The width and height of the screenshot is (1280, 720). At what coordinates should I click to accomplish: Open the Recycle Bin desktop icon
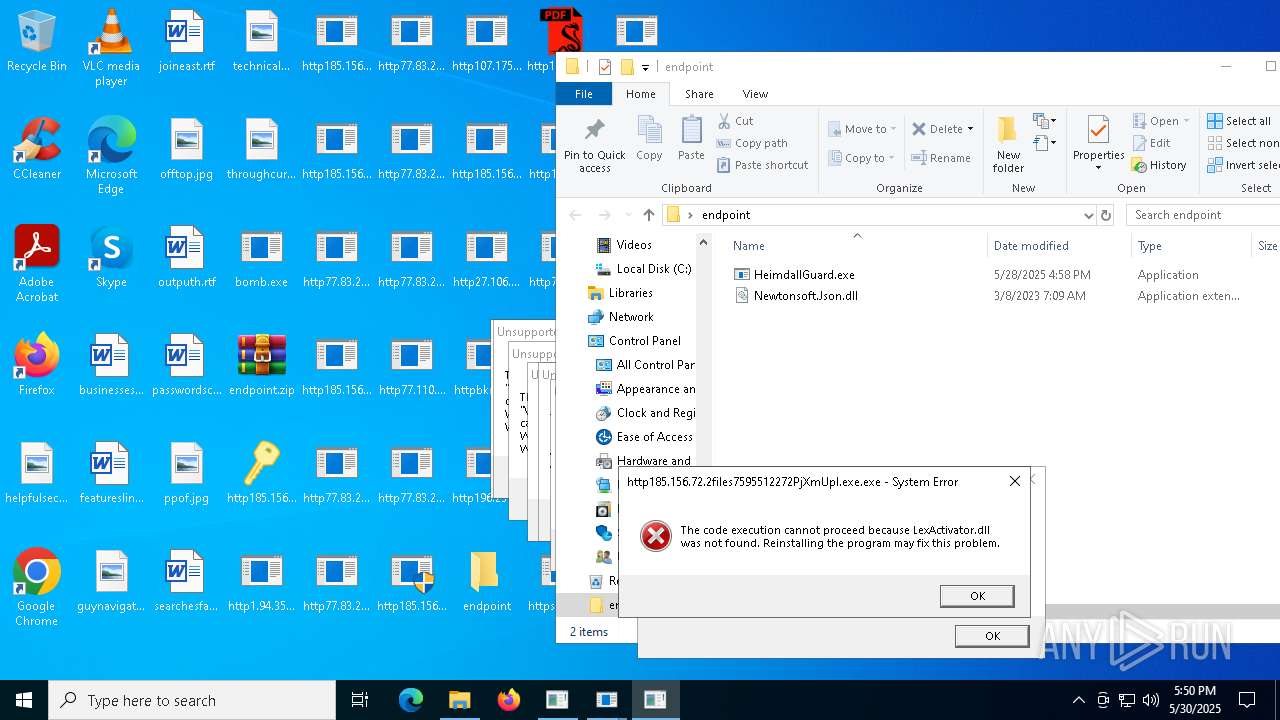point(37,40)
